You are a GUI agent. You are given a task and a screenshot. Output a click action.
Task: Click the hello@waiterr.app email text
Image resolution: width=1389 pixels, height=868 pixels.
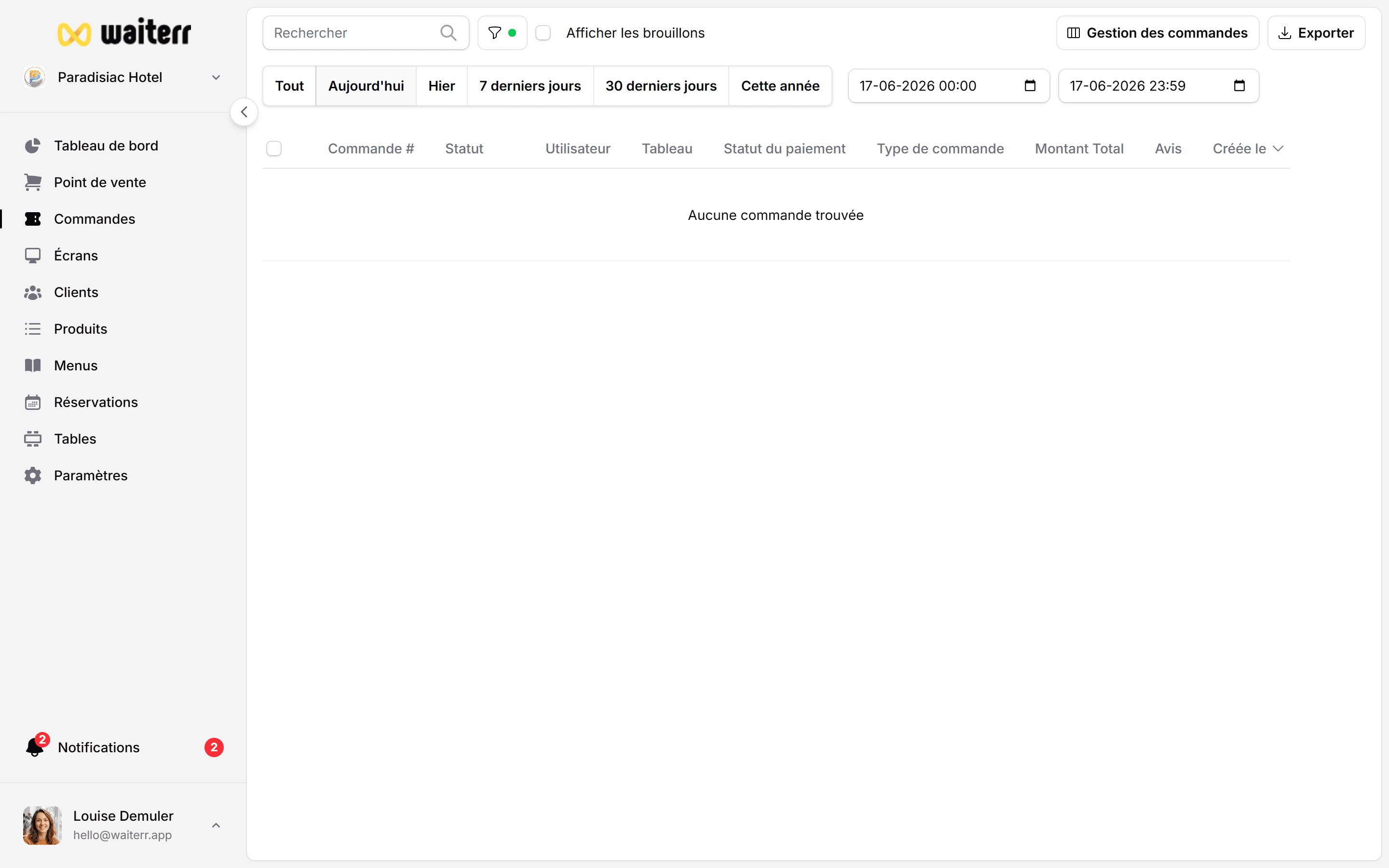click(x=122, y=835)
